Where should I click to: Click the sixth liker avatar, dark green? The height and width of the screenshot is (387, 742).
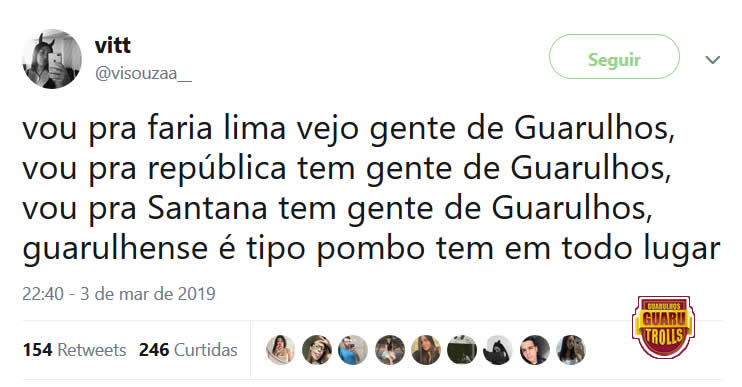coord(462,350)
